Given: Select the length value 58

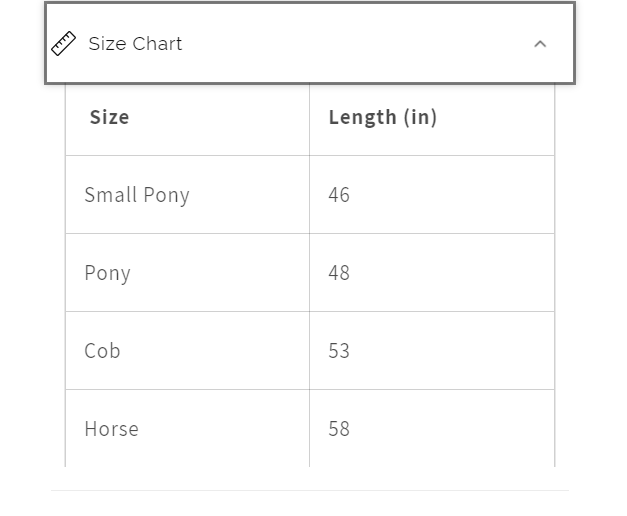Looking at the screenshot, I should [339, 429].
